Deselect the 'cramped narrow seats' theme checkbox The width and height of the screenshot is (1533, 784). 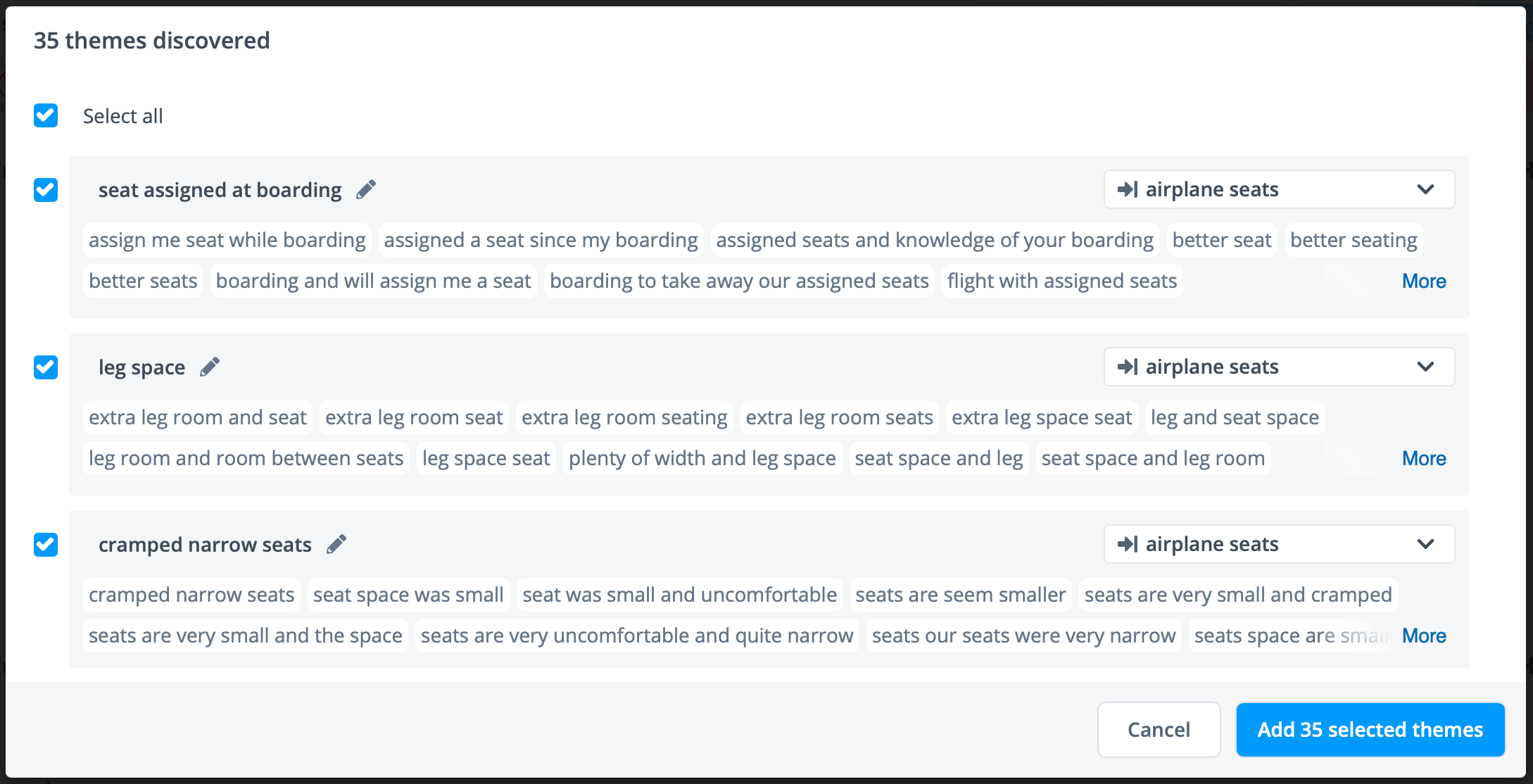[46, 545]
